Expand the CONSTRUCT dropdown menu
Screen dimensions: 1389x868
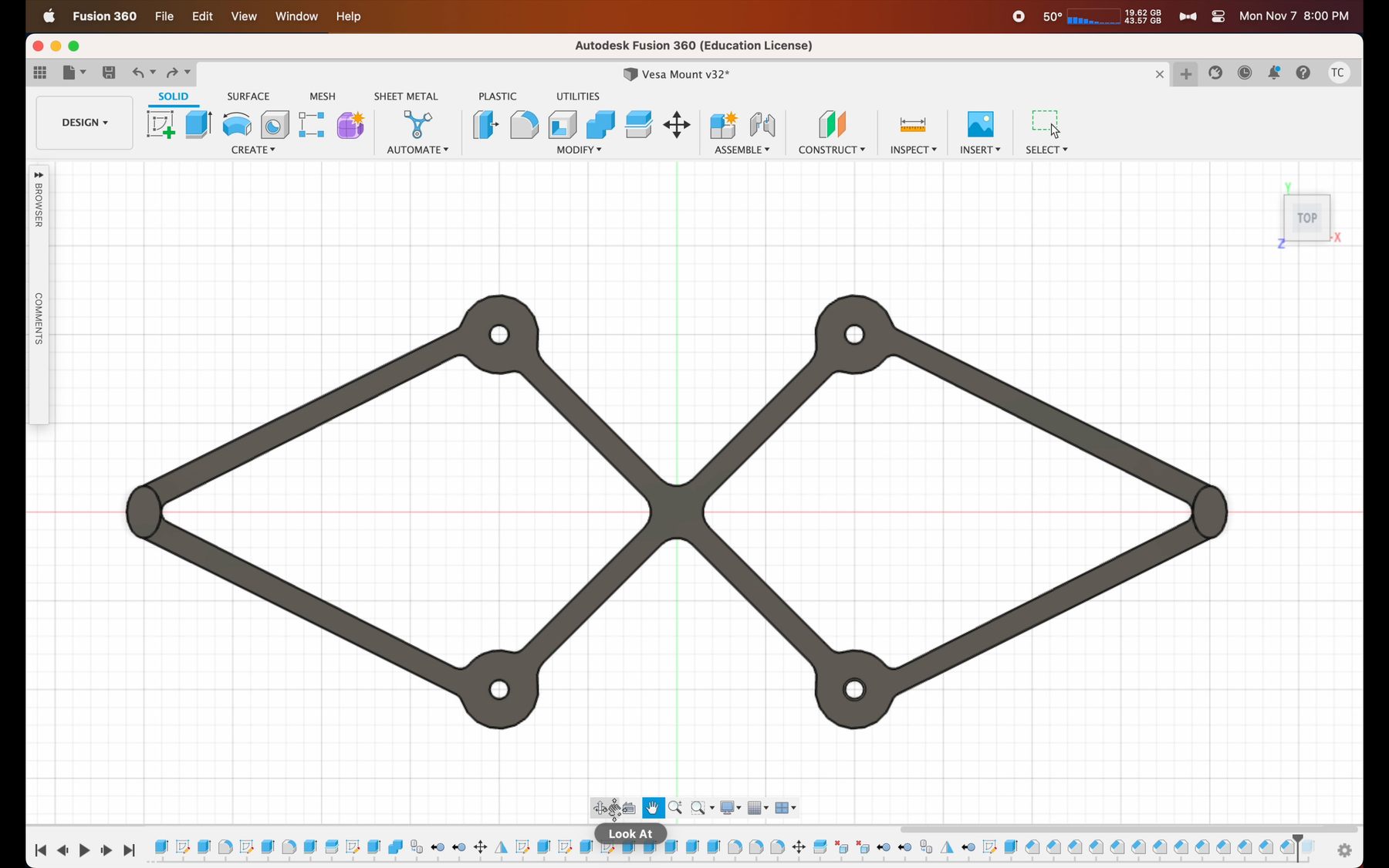coord(831,150)
